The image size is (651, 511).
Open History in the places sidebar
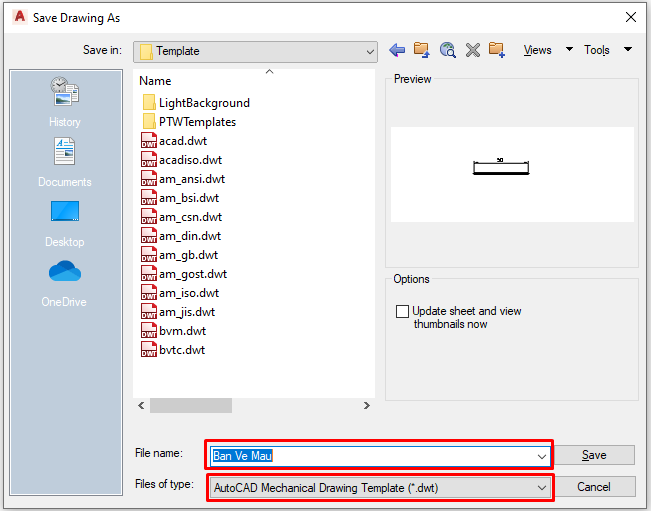(x=65, y=103)
